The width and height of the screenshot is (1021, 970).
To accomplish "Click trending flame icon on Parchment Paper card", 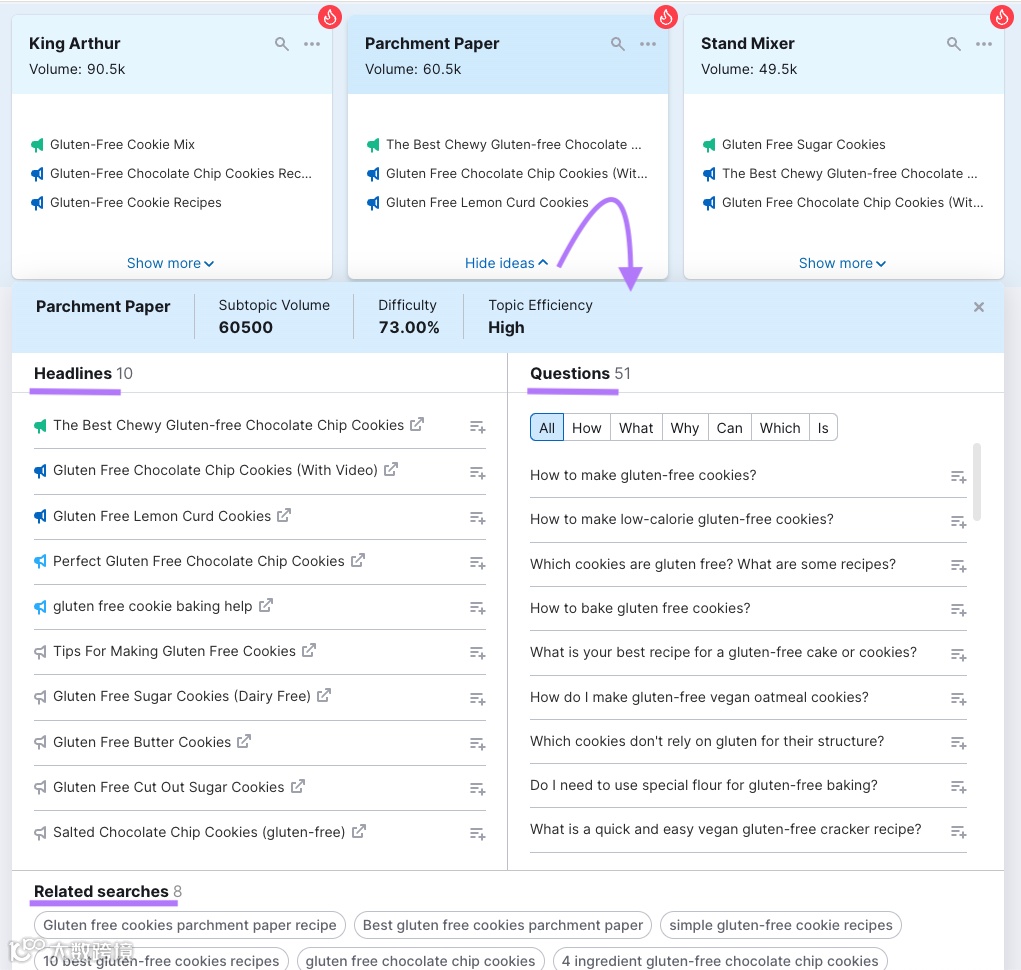I will coord(666,17).
